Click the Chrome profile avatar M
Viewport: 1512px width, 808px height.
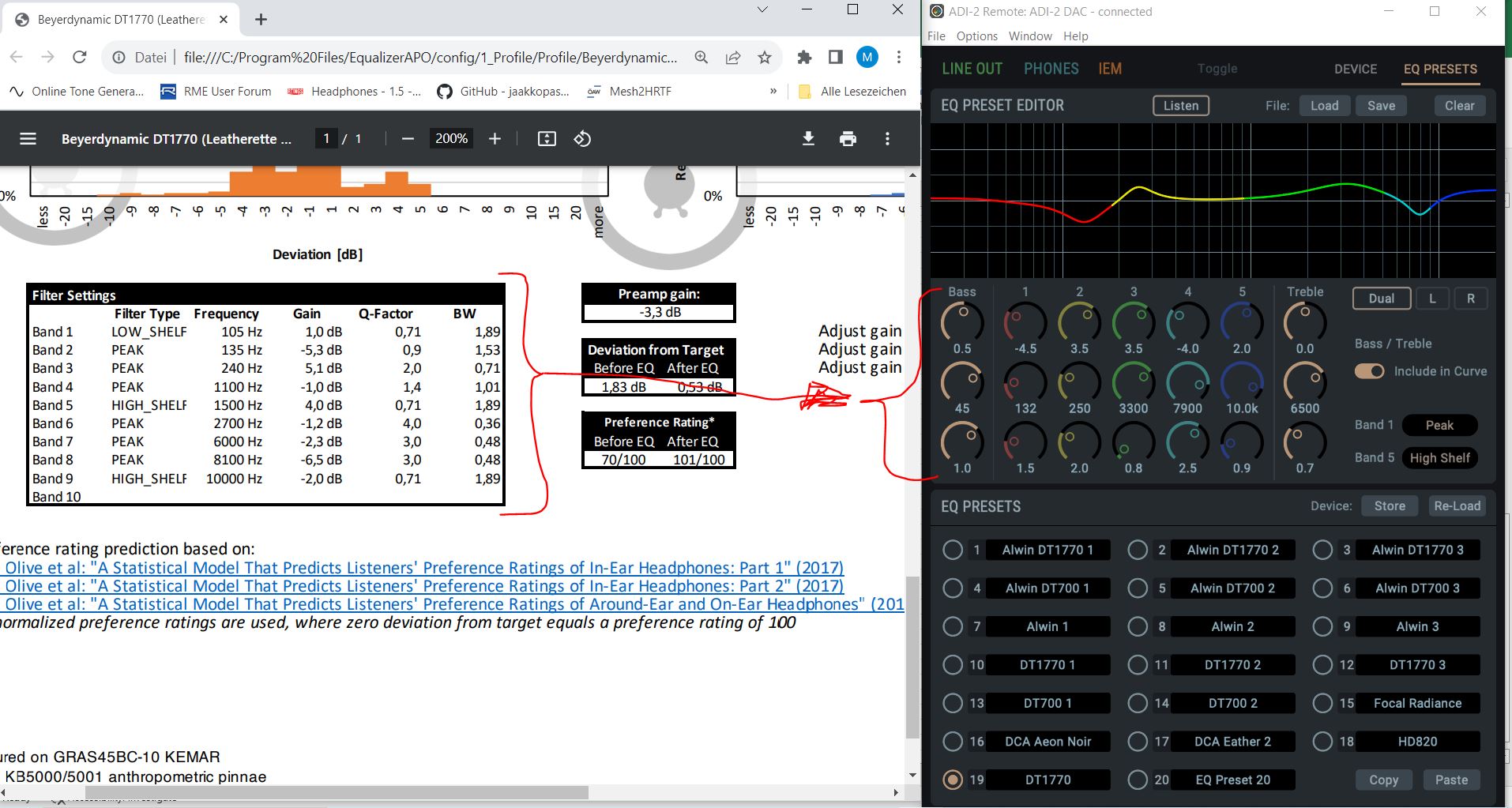tap(867, 57)
